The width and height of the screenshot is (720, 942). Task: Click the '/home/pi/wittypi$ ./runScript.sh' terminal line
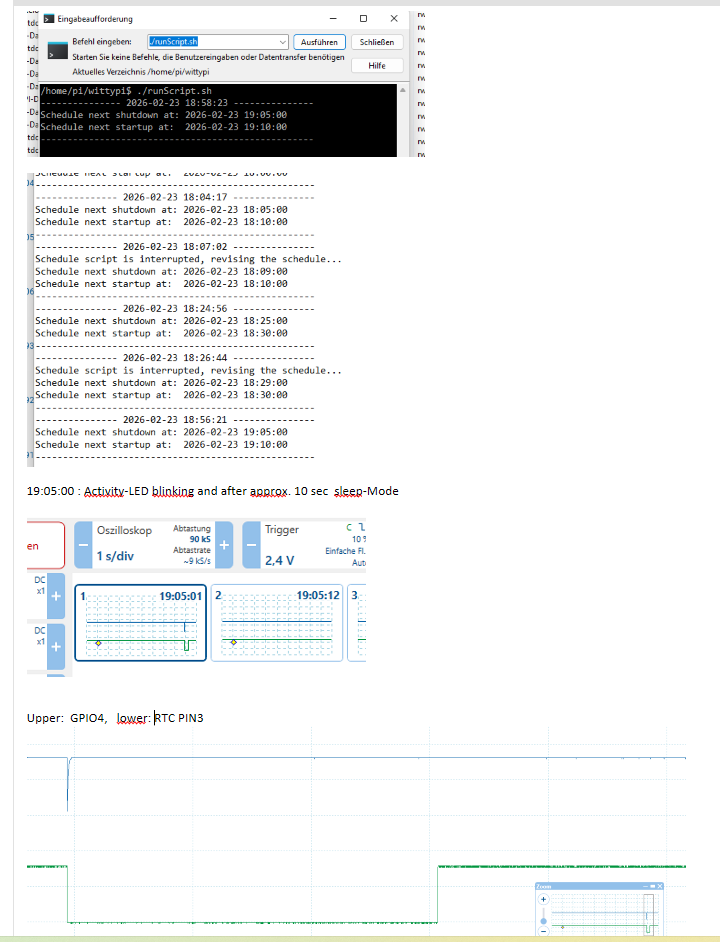[126, 91]
